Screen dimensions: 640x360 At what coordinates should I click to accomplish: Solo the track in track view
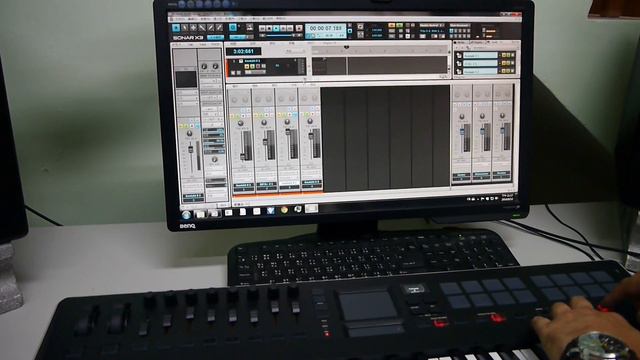pyautogui.click(x=252, y=66)
